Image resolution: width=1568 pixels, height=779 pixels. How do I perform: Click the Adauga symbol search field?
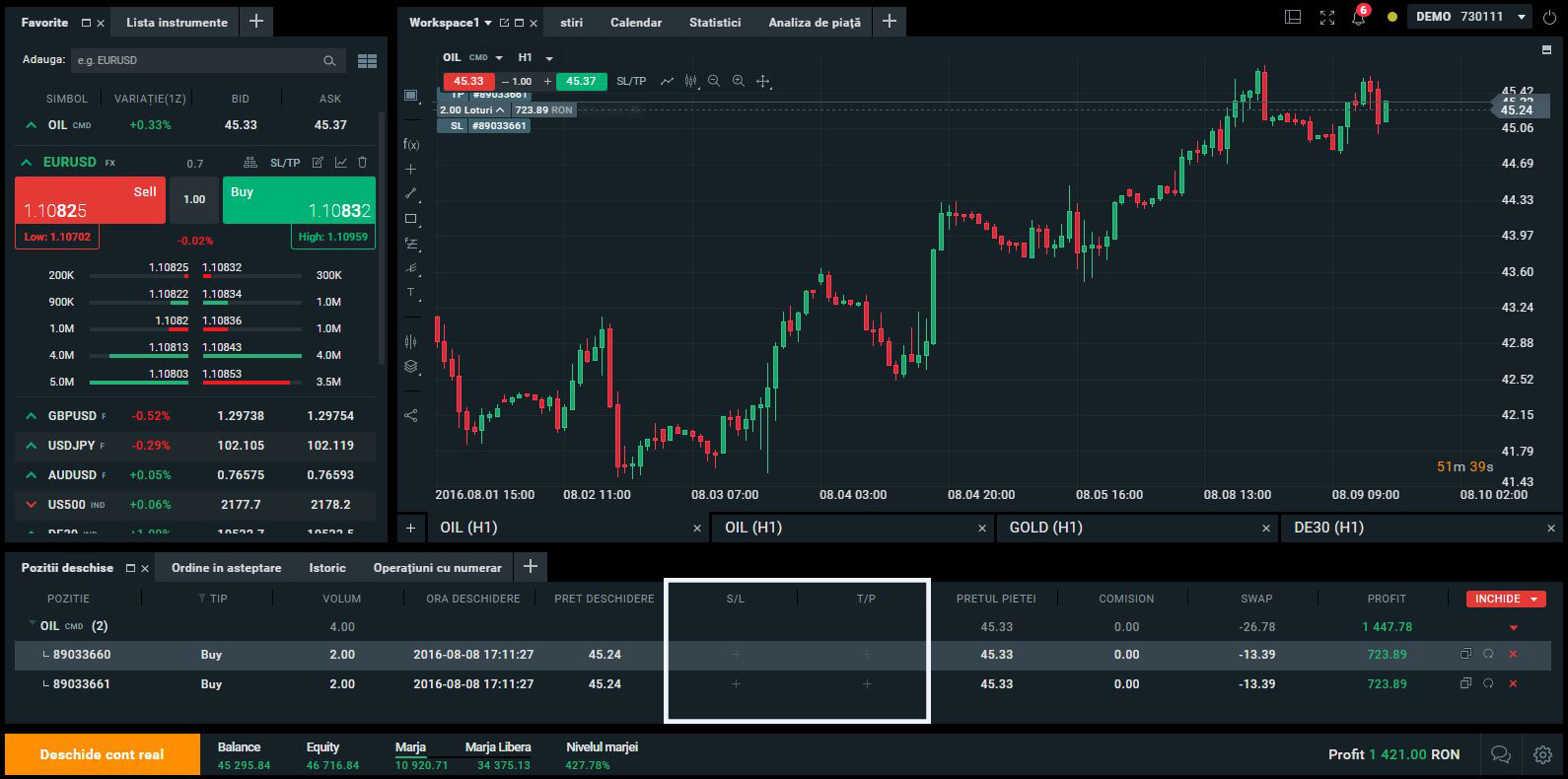tap(208, 60)
